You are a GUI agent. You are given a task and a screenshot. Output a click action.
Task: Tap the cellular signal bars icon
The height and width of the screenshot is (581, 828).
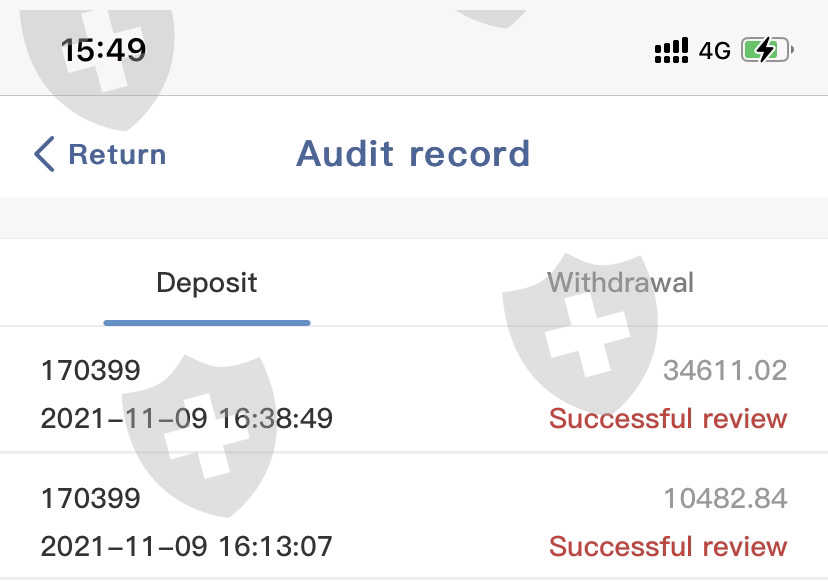click(671, 50)
